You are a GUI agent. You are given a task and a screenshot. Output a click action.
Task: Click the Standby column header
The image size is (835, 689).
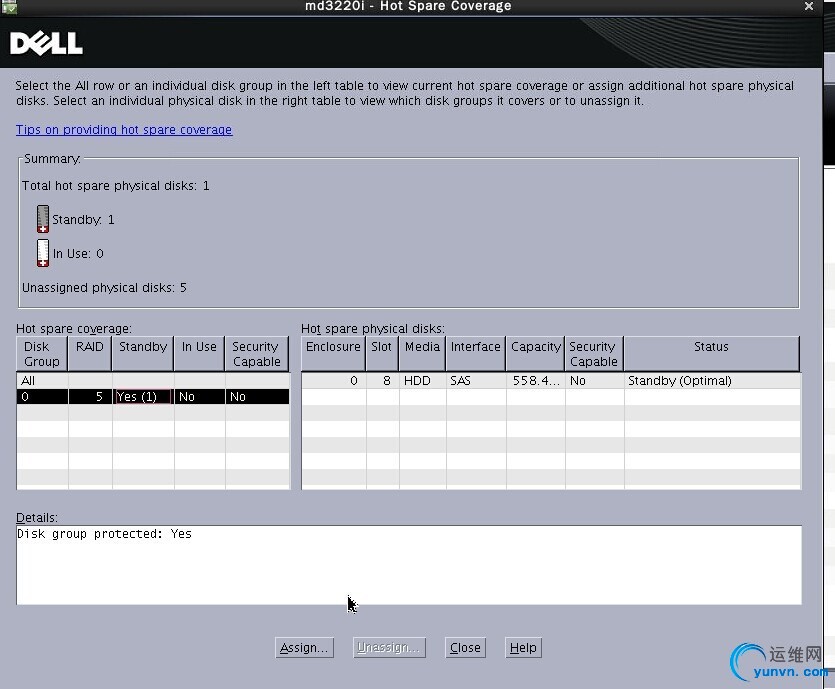[x=143, y=354]
